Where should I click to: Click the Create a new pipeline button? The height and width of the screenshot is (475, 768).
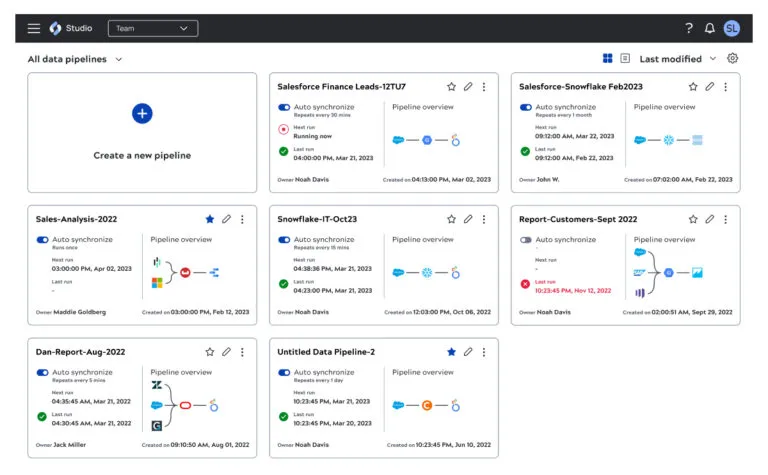pos(142,132)
